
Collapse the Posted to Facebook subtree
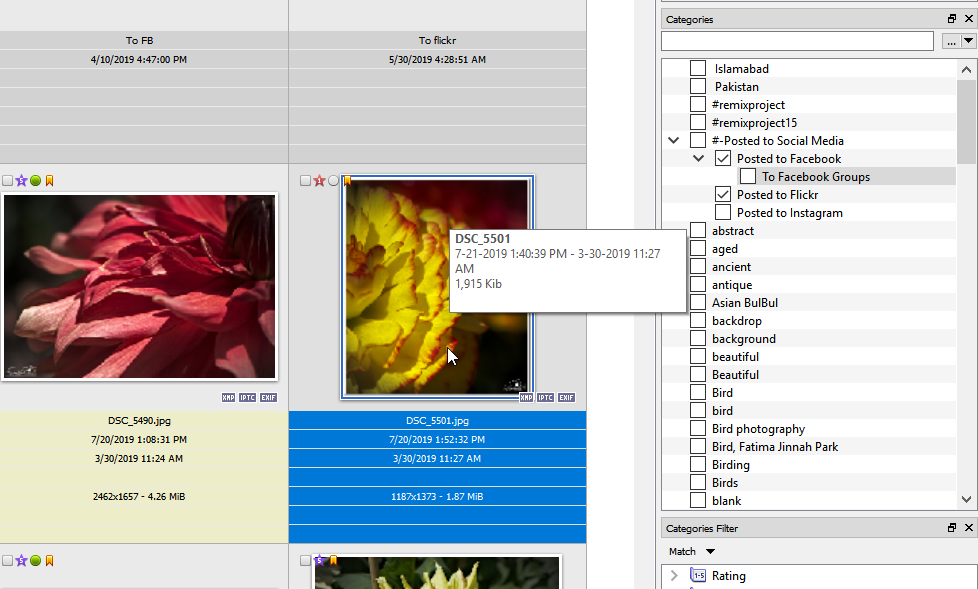click(x=699, y=159)
